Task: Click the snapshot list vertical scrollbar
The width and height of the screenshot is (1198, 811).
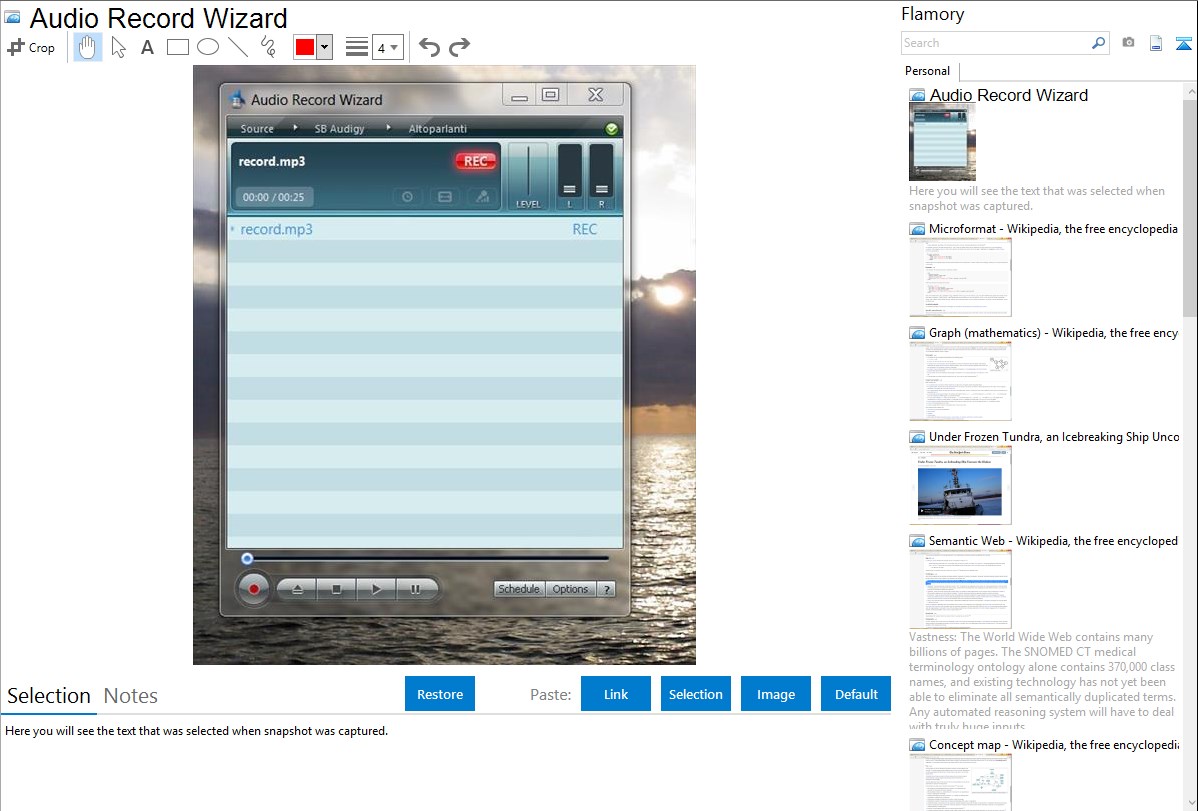Action: point(1190,206)
